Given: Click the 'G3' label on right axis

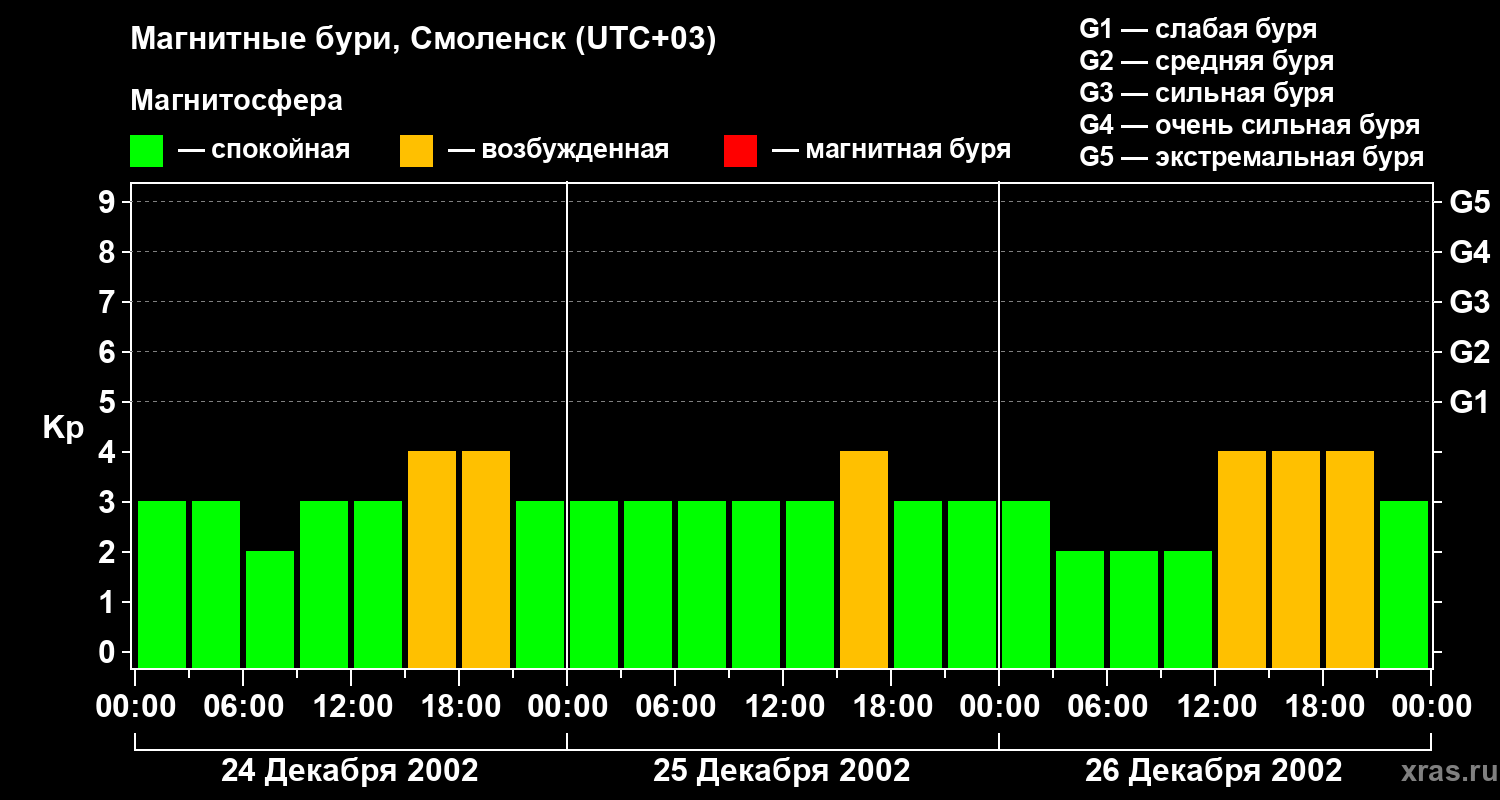Looking at the screenshot, I should [x=1469, y=302].
